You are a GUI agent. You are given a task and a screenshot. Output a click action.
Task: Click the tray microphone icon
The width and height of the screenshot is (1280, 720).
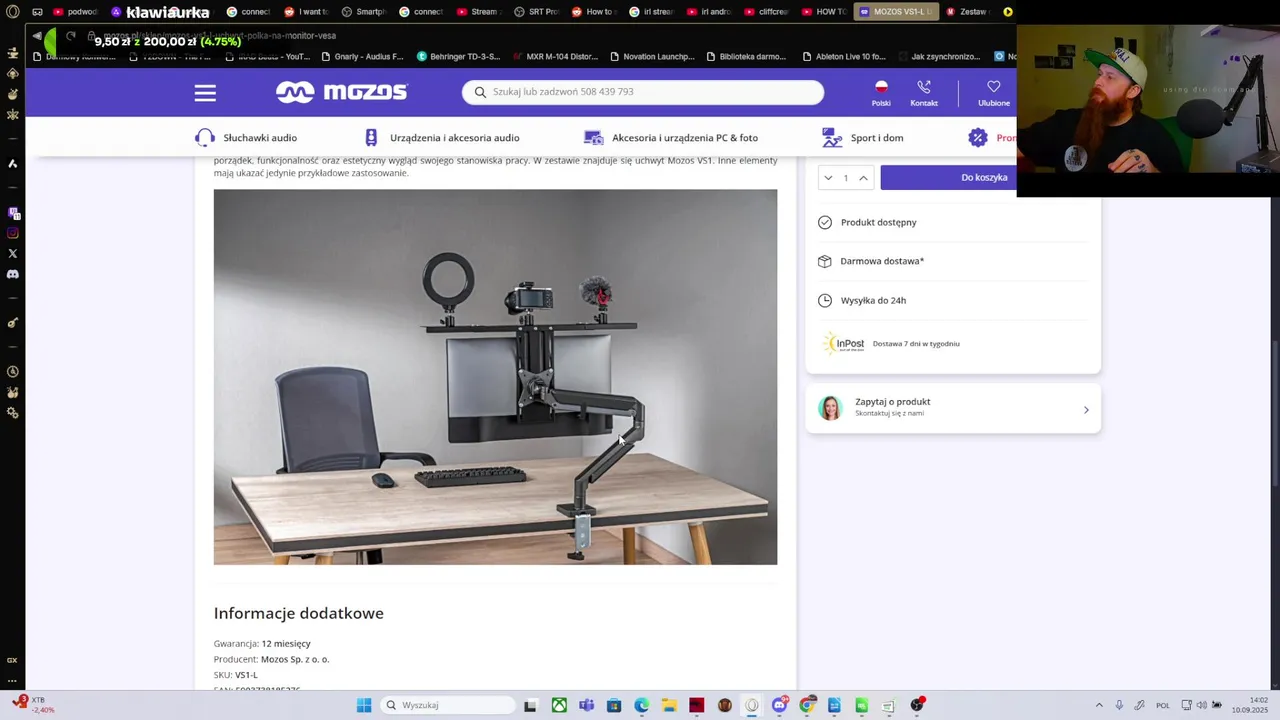(x=1119, y=705)
